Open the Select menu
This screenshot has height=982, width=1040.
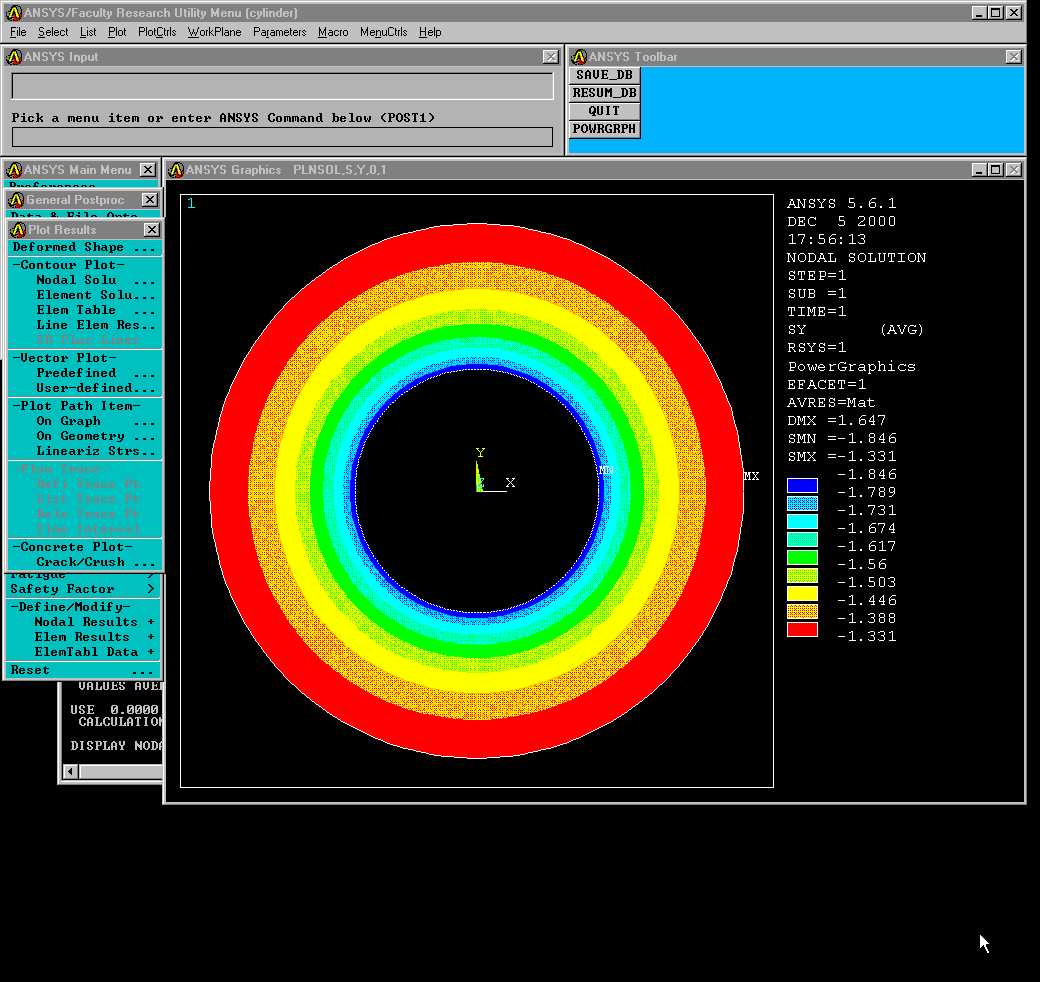[x=53, y=32]
